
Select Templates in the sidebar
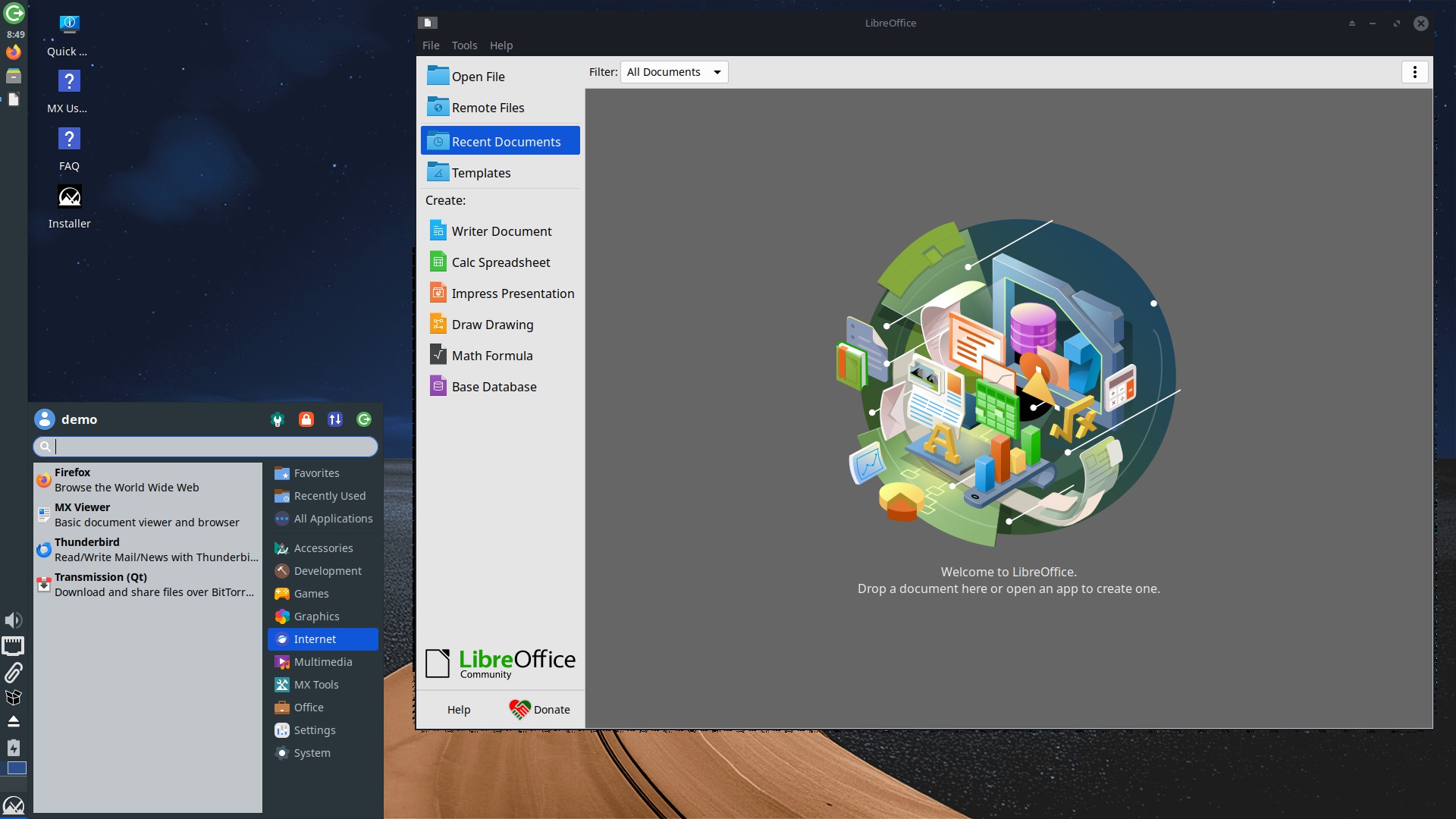pos(481,173)
